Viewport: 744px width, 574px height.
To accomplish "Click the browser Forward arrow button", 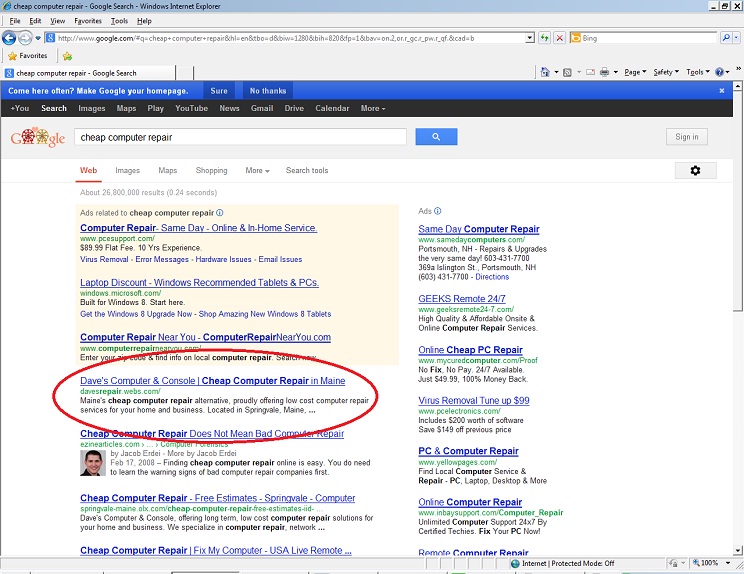I will coord(25,38).
